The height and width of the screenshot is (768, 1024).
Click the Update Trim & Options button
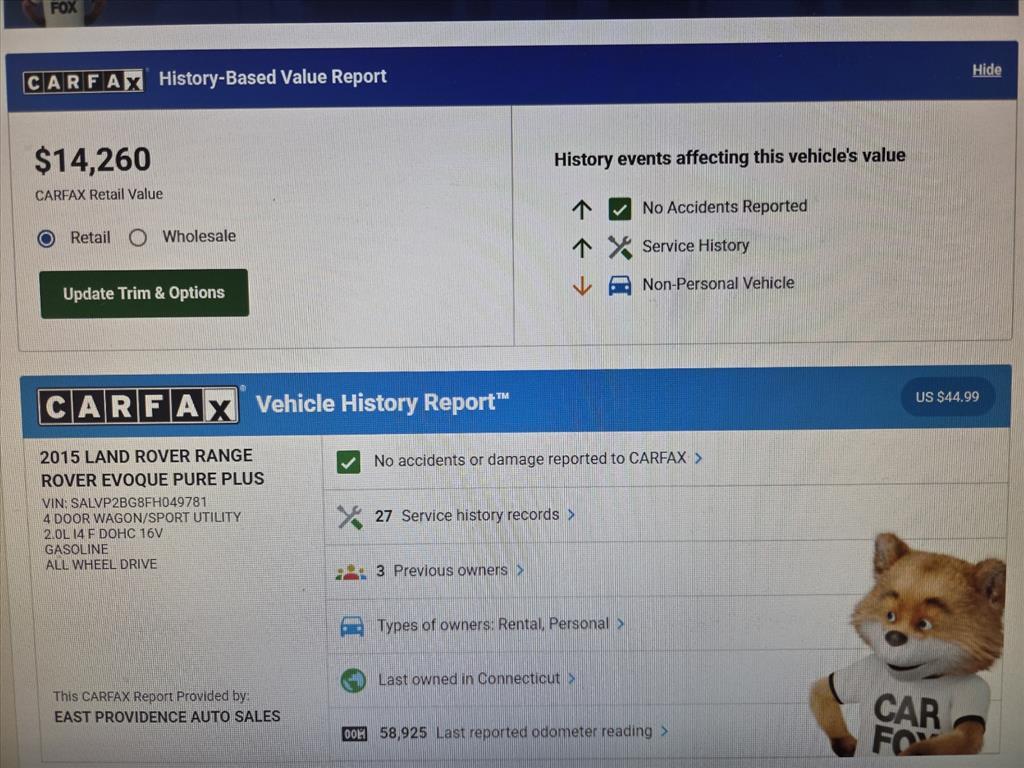(x=144, y=293)
